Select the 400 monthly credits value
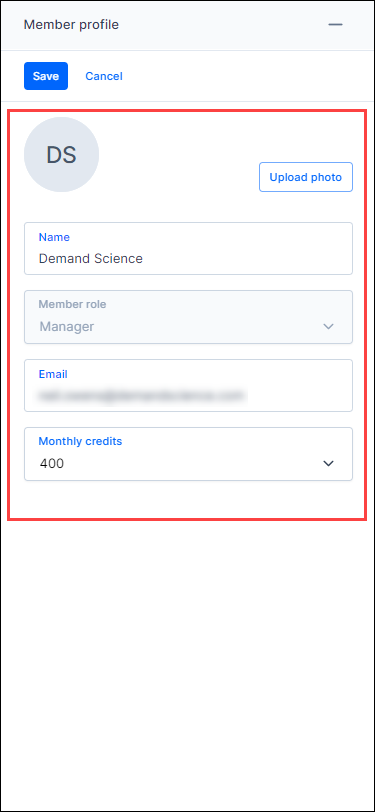 [x=52, y=463]
